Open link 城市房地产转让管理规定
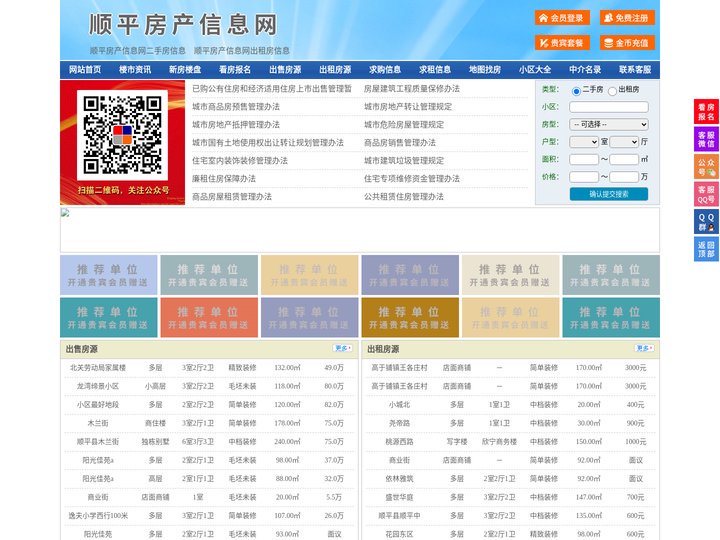Viewport: 720px width, 540px height. pos(408,107)
